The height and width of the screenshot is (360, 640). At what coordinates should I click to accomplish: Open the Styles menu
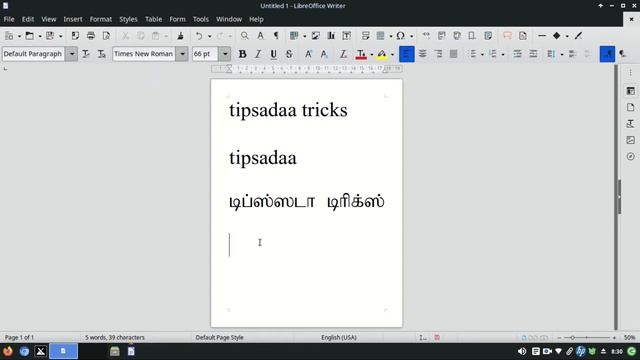click(128, 19)
